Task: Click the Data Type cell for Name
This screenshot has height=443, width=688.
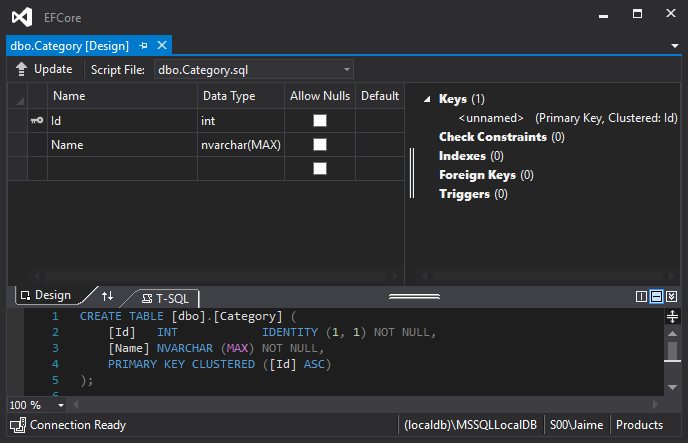Action: point(240,145)
